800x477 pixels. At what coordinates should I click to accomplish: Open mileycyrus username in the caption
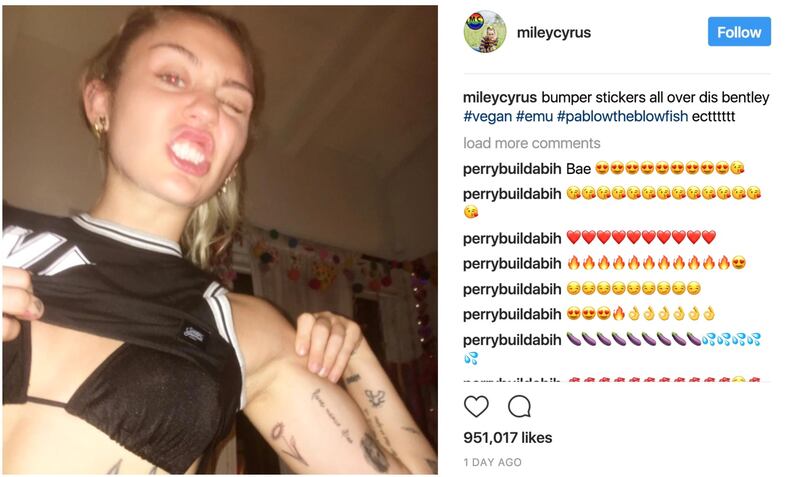499,97
